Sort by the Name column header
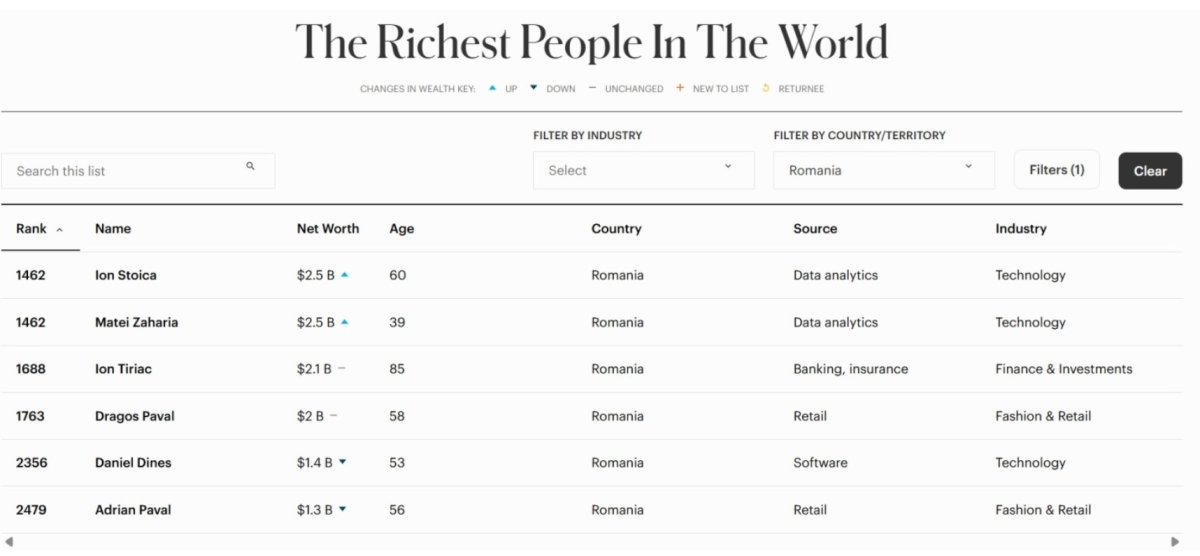 pos(113,229)
